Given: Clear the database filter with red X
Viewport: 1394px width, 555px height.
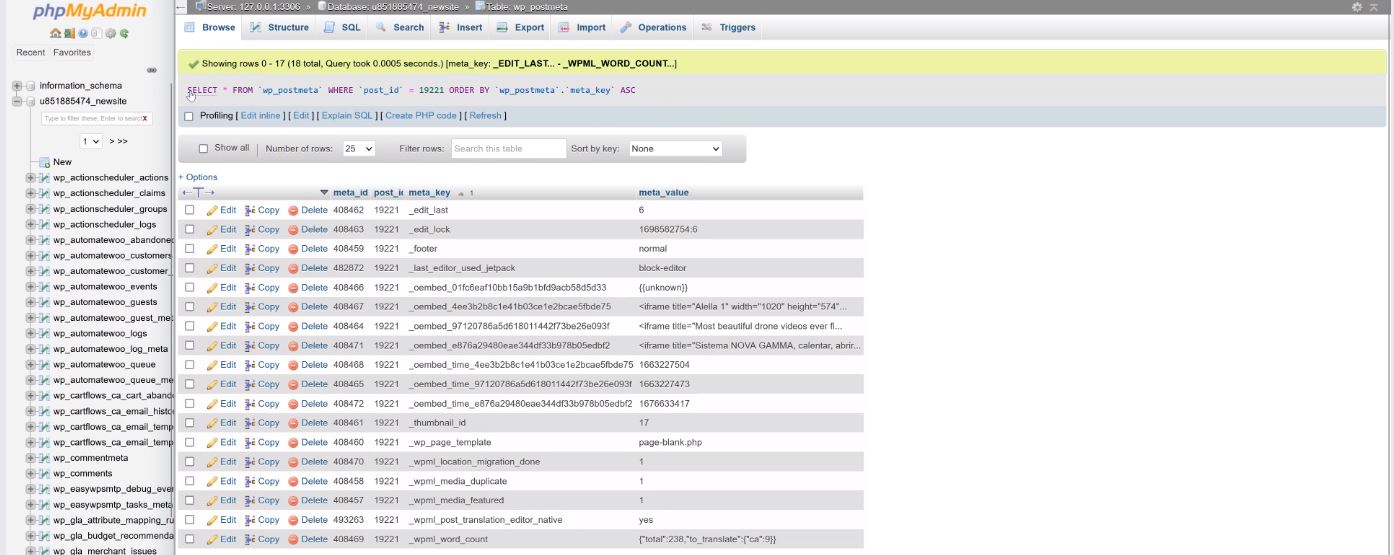Looking at the screenshot, I should point(146,118).
